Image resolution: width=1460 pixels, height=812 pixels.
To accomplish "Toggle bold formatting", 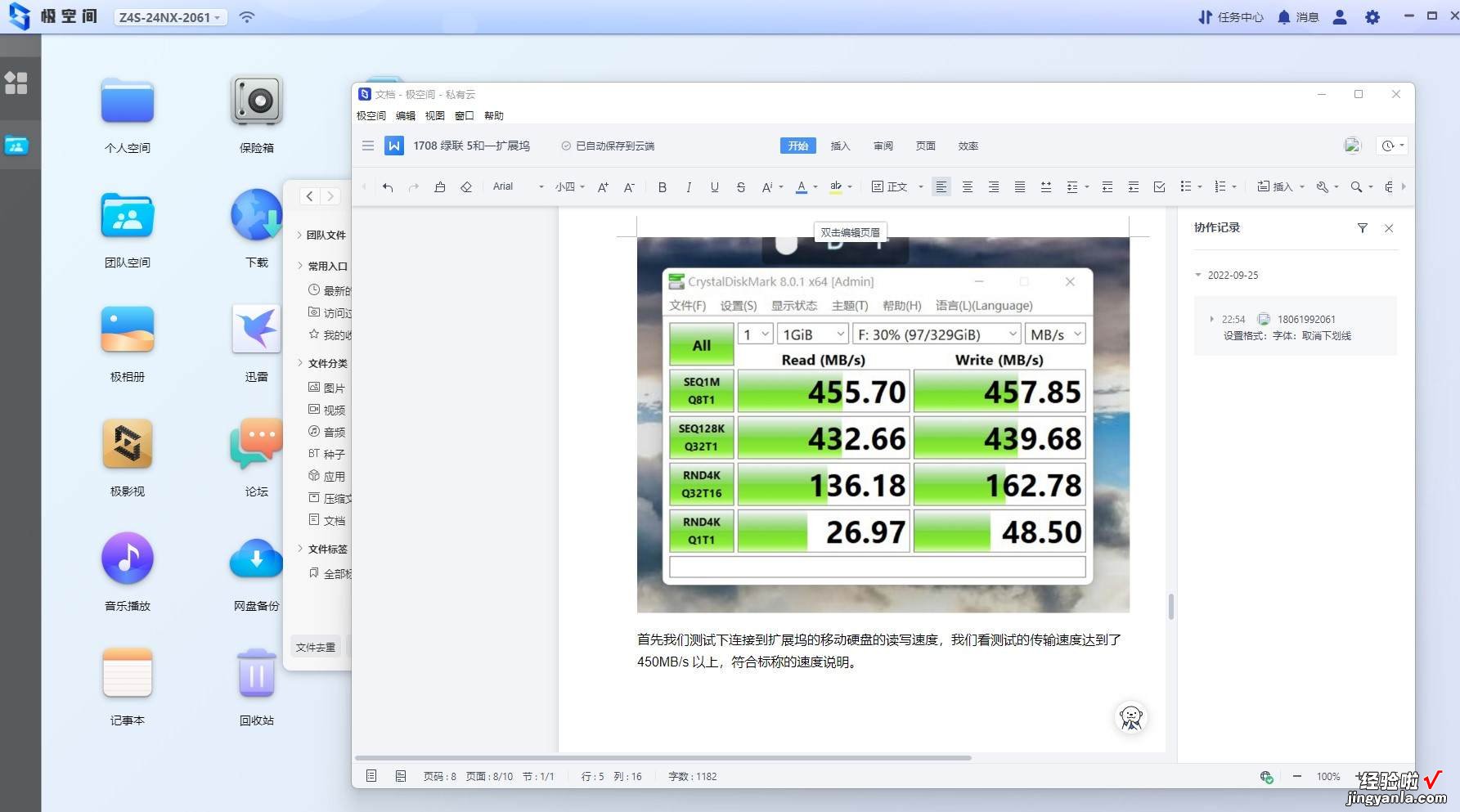I will [663, 187].
